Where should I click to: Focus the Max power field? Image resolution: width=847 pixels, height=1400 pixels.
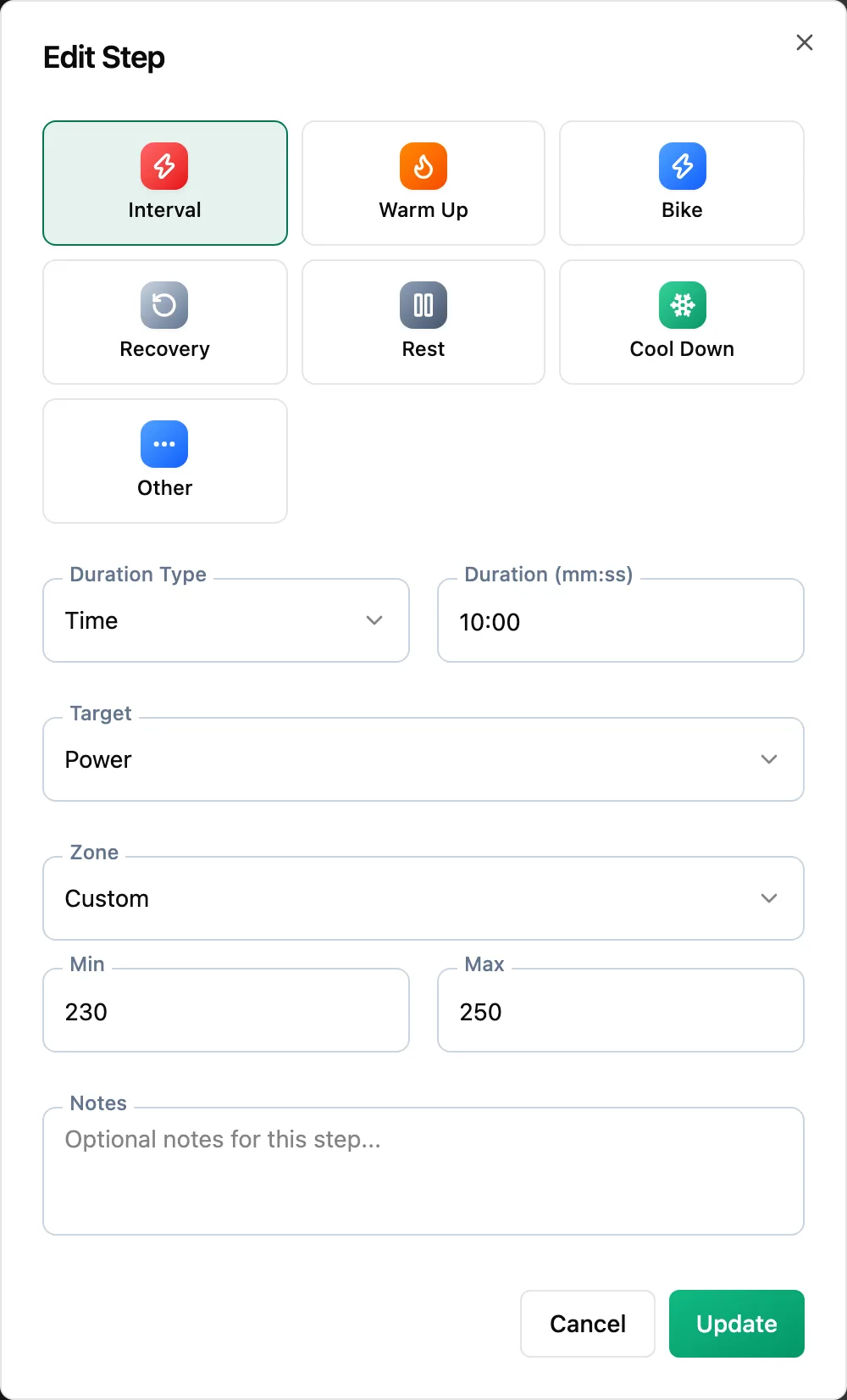tap(621, 1010)
